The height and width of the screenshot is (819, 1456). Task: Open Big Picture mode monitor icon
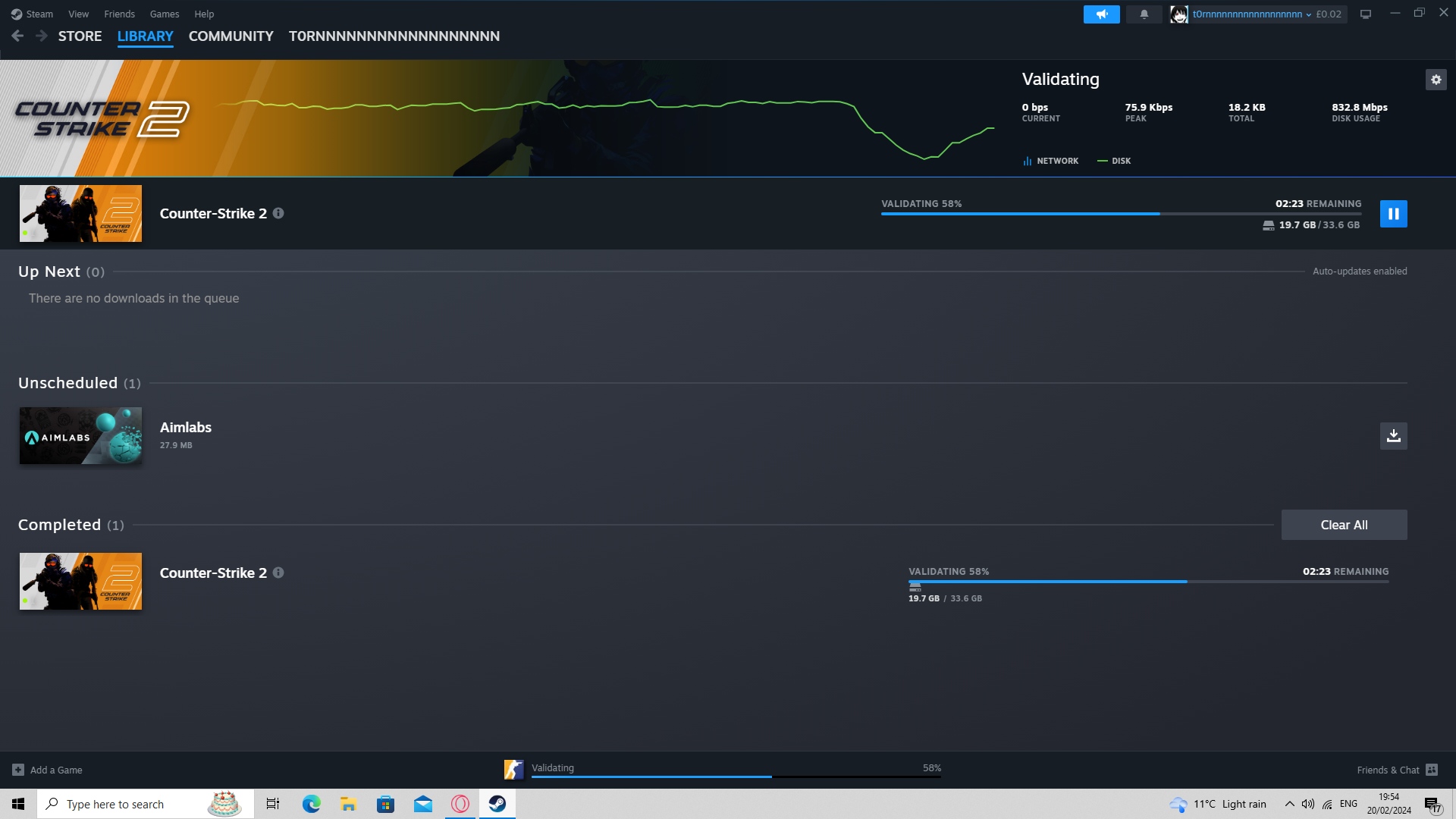coord(1366,14)
